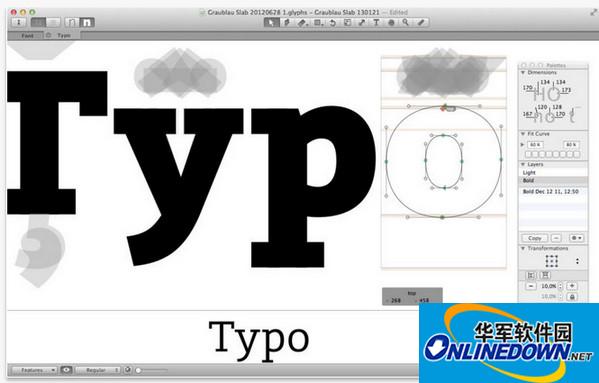Click the top on-curve node of outer O
This screenshot has width=599, height=383.
click(444, 106)
